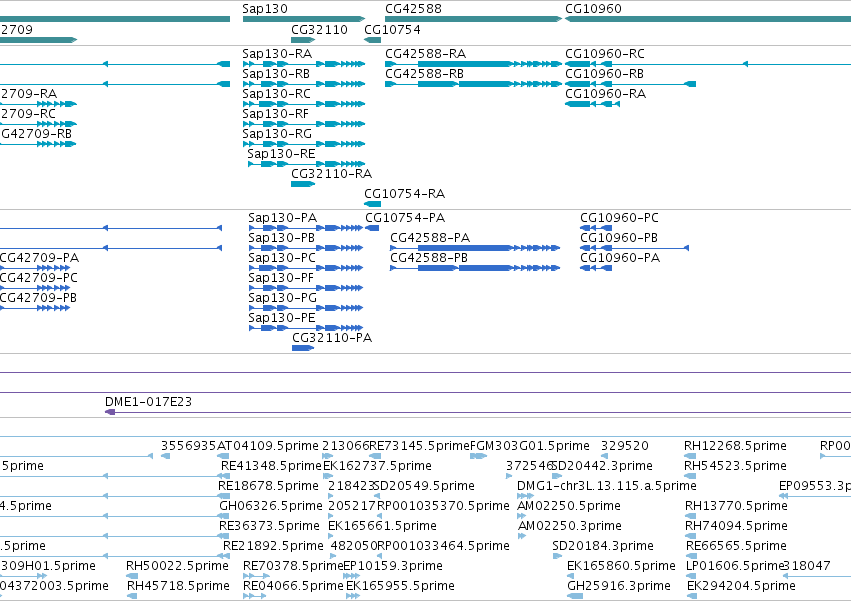Click the CG10960 gene label
Viewport: 851px width, 601px height.
[593, 9]
